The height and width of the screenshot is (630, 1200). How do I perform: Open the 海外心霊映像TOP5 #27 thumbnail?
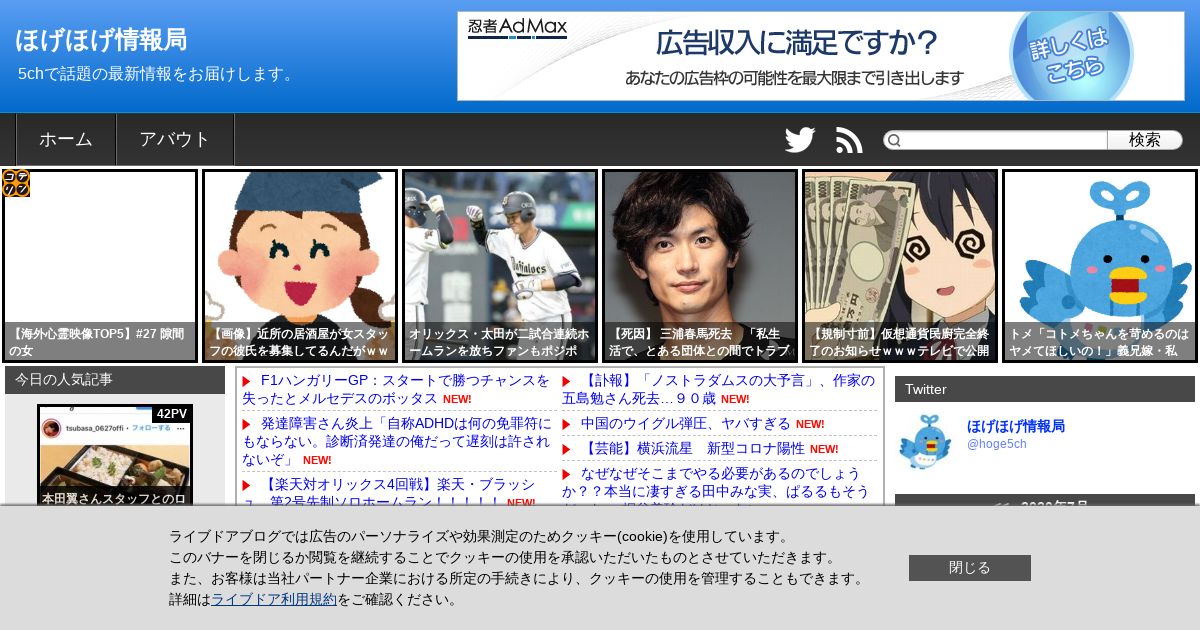(100, 266)
